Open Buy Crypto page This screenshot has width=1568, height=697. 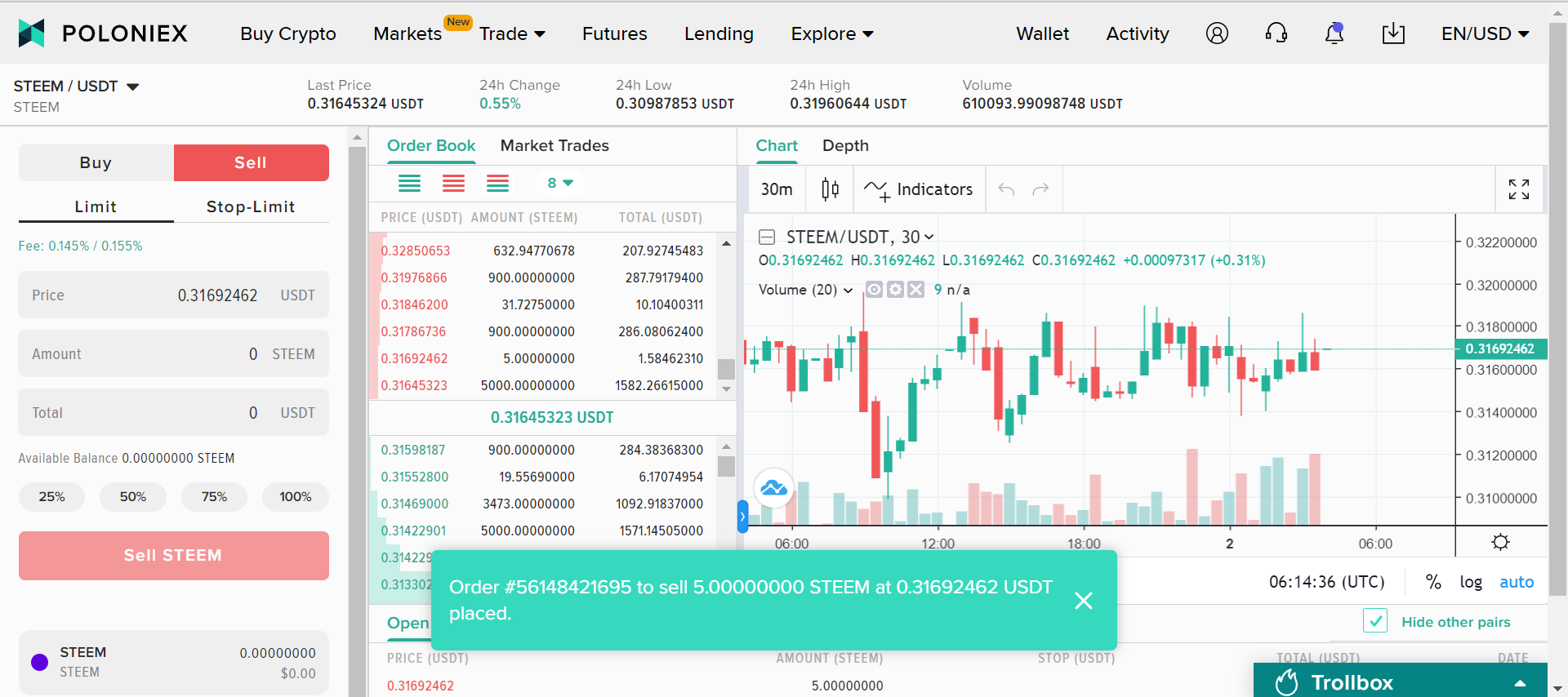point(288,33)
